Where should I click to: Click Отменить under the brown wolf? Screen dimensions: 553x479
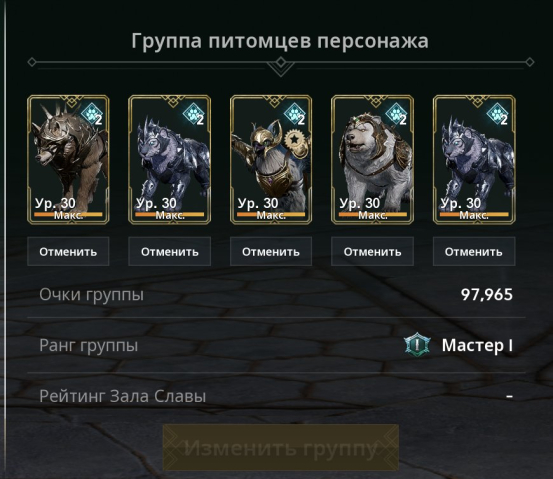point(68,251)
